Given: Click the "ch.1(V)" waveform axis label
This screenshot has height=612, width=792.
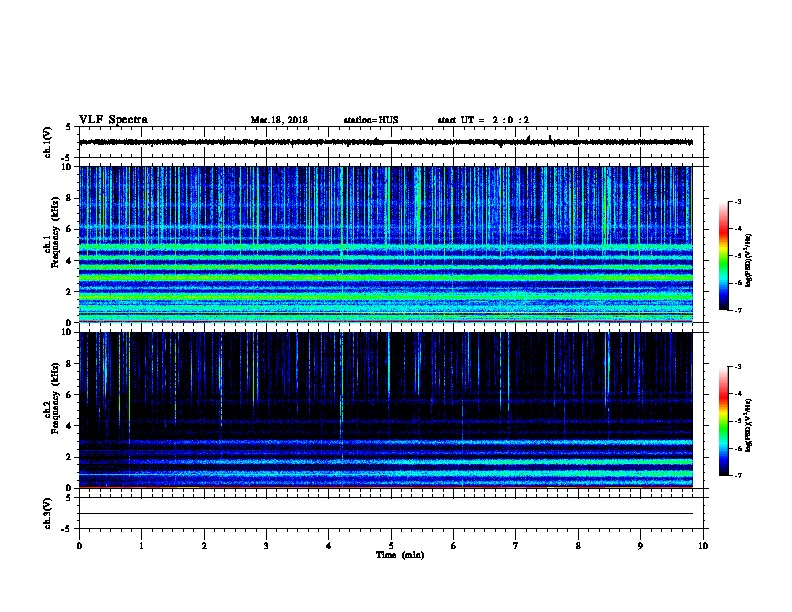Looking at the screenshot, I should click(x=47, y=142).
